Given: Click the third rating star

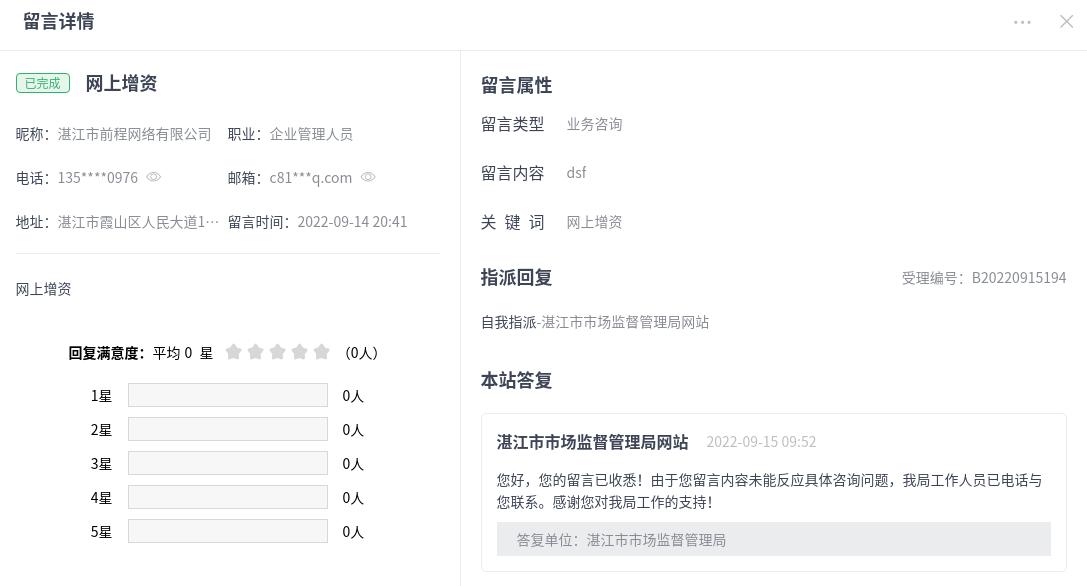Looking at the screenshot, I should 278,352.
